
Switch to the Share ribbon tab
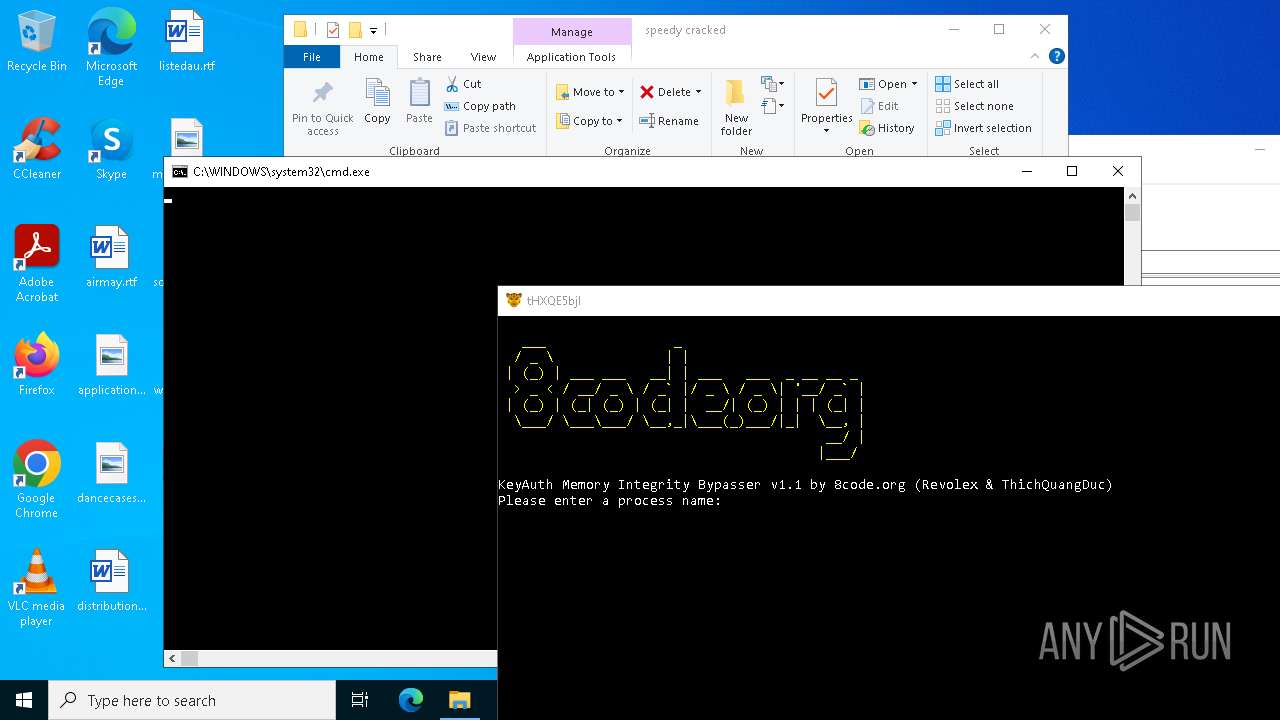(x=427, y=57)
